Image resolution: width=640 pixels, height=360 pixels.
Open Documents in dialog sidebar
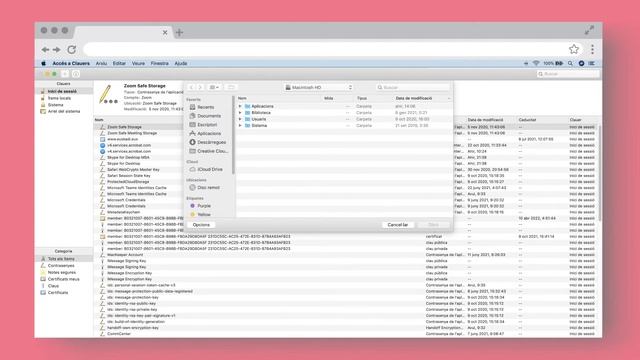pyautogui.click(x=209, y=116)
